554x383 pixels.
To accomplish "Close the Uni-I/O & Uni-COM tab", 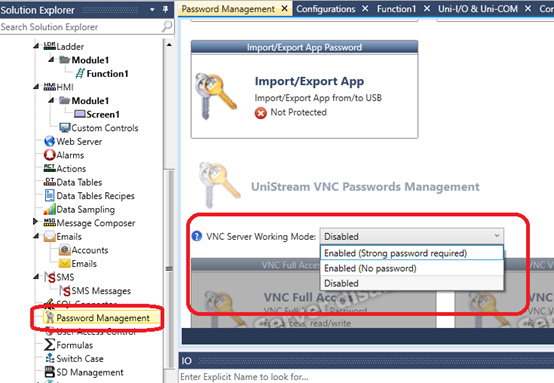I will pos(528,8).
